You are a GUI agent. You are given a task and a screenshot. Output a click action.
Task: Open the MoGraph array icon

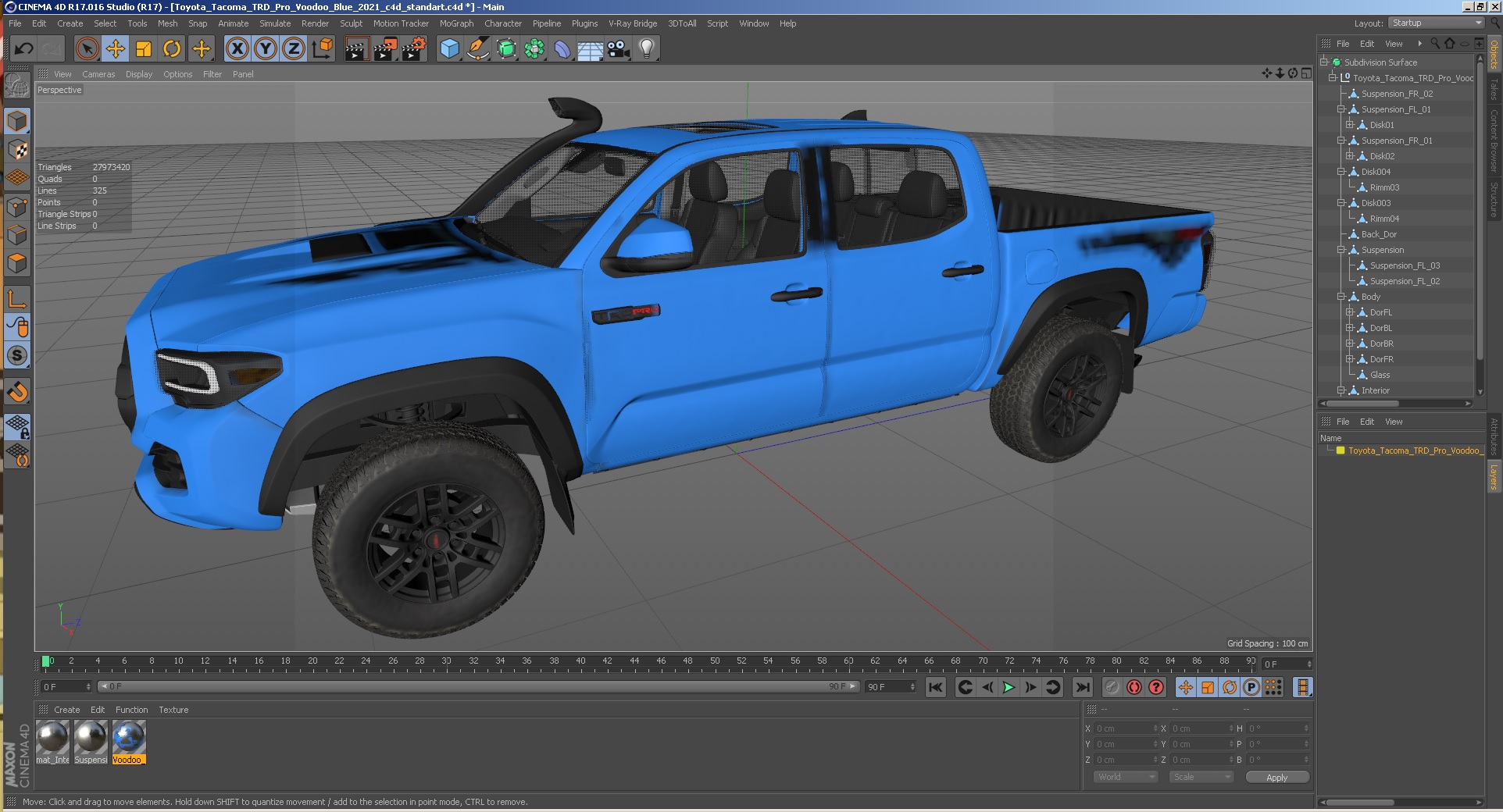[534, 49]
